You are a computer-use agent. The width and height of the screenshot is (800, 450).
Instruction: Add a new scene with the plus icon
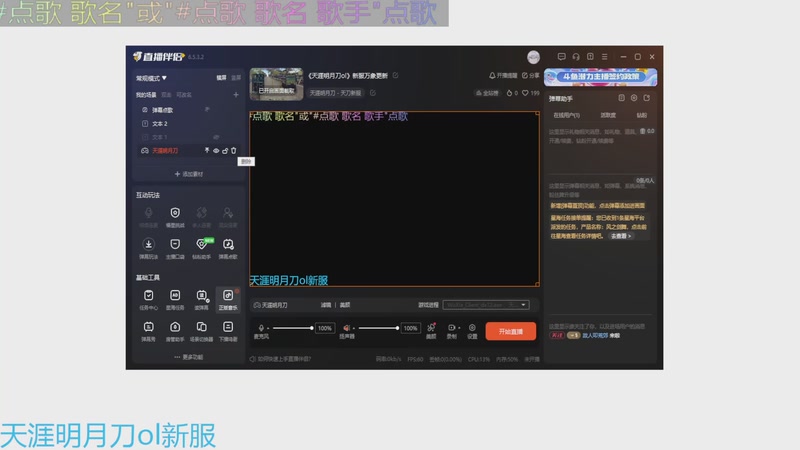tap(236, 94)
